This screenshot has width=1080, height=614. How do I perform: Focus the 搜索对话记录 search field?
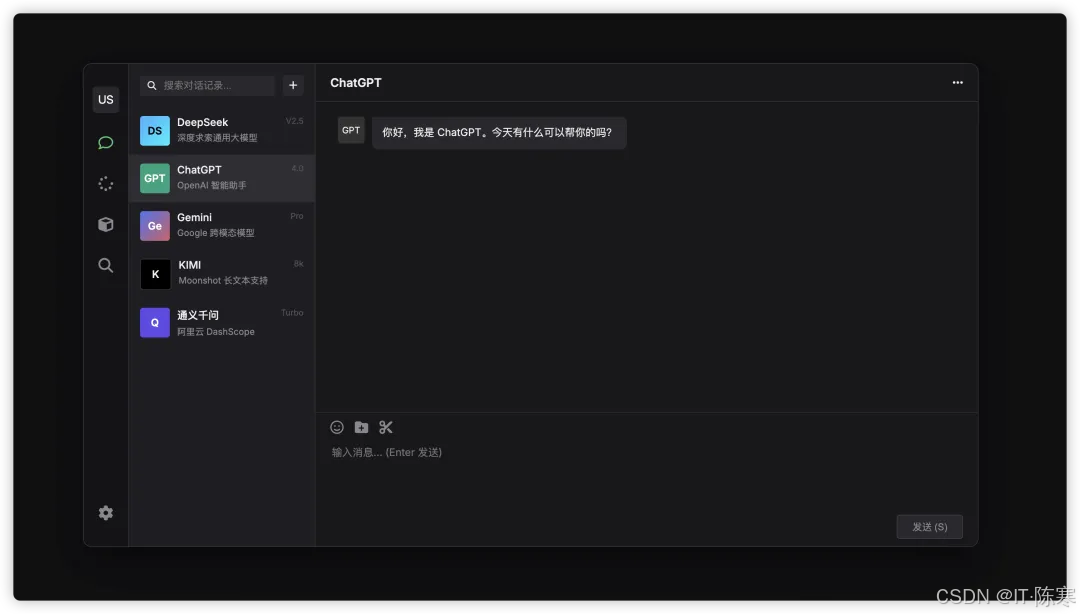coord(208,85)
